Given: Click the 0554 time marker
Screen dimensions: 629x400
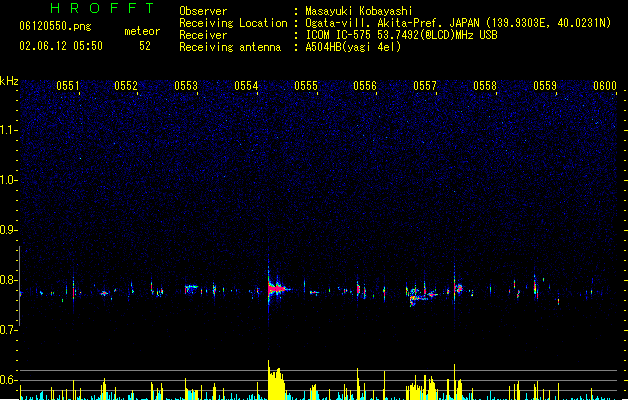Looking at the screenshot, I should point(246,86).
